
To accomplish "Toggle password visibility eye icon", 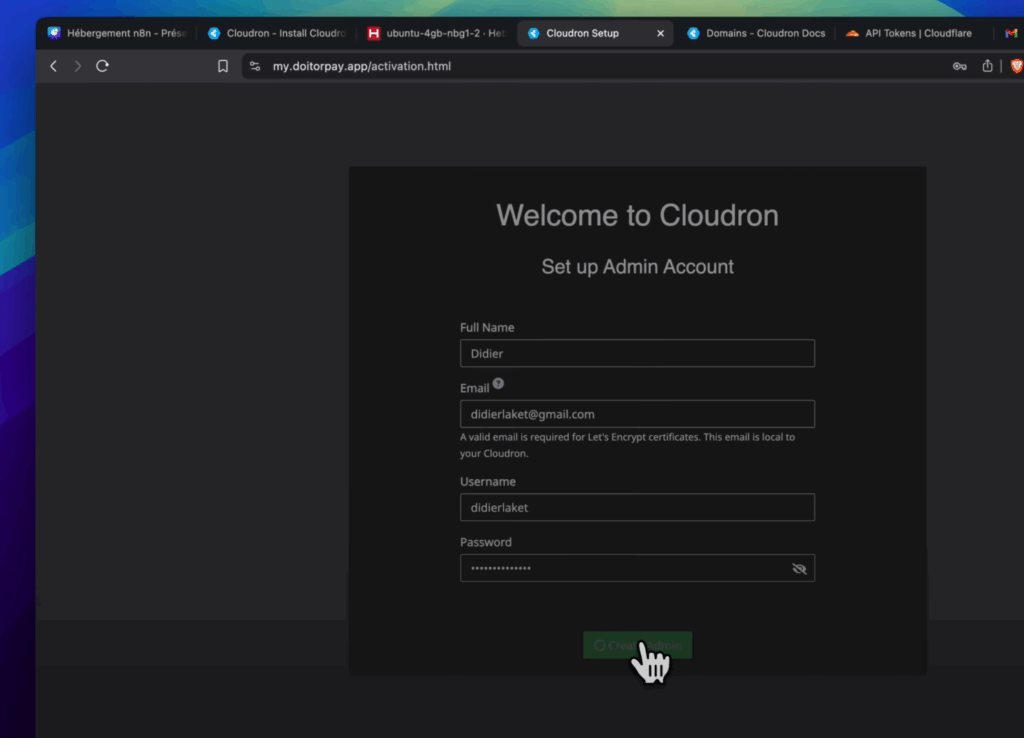I will pos(799,568).
